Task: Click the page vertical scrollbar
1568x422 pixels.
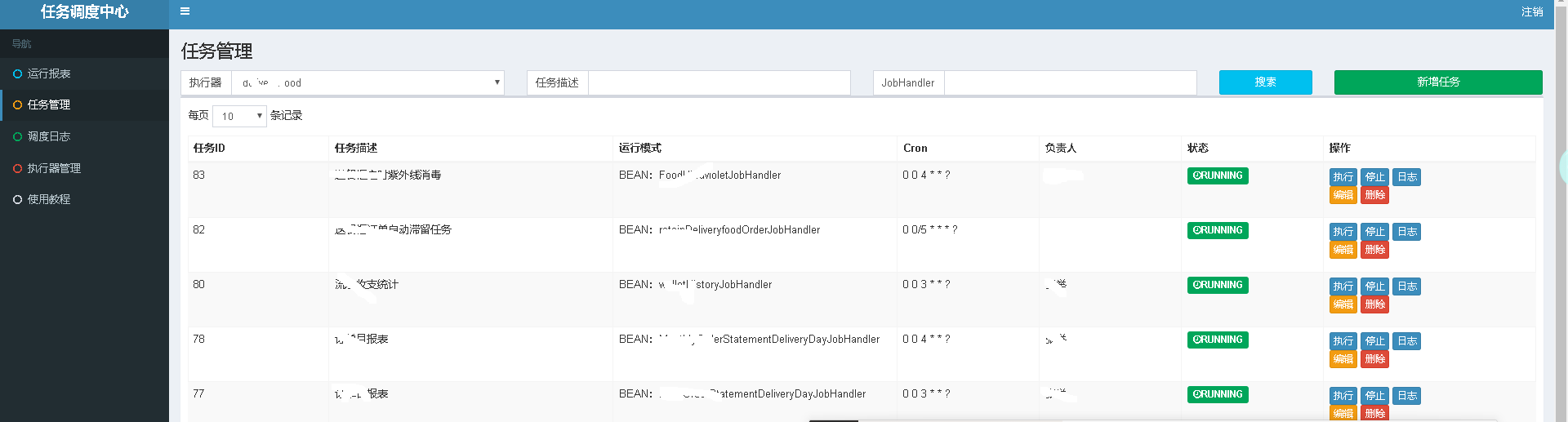Action: [x=1561, y=211]
